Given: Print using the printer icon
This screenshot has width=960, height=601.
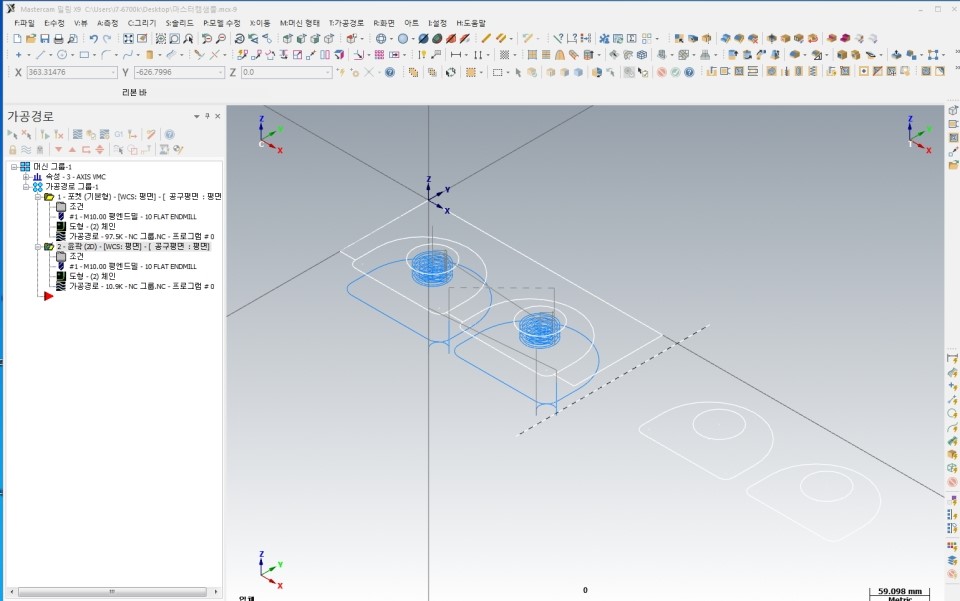Looking at the screenshot, I should pos(58,39).
